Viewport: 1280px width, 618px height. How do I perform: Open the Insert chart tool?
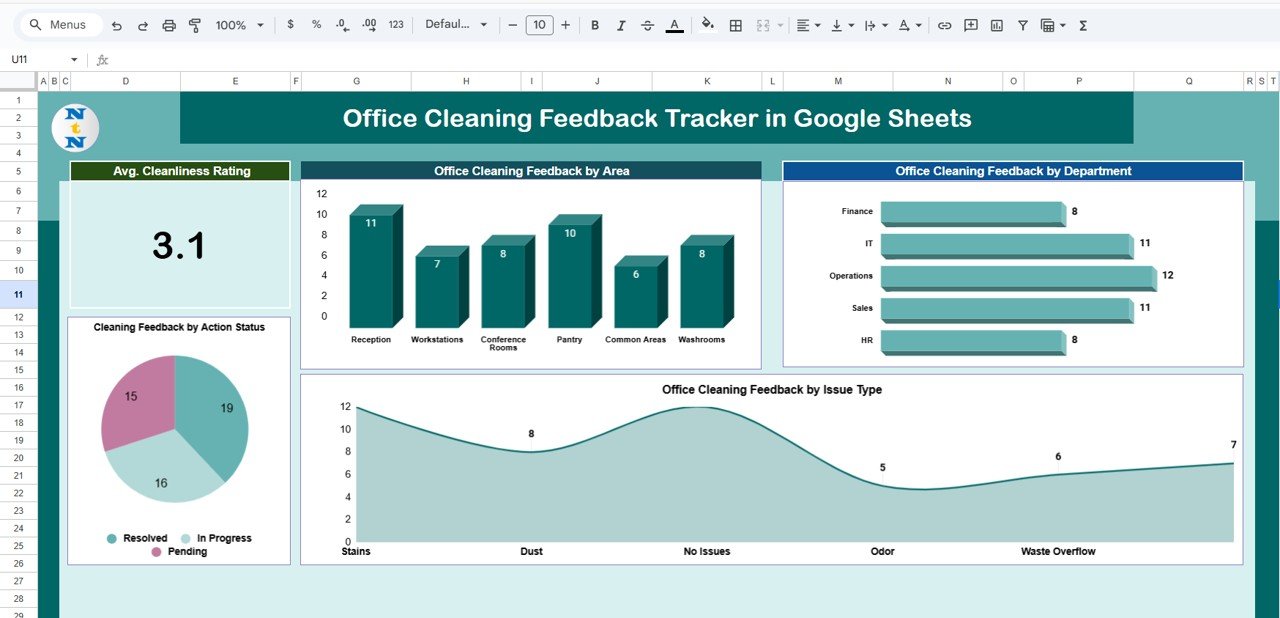coord(996,24)
